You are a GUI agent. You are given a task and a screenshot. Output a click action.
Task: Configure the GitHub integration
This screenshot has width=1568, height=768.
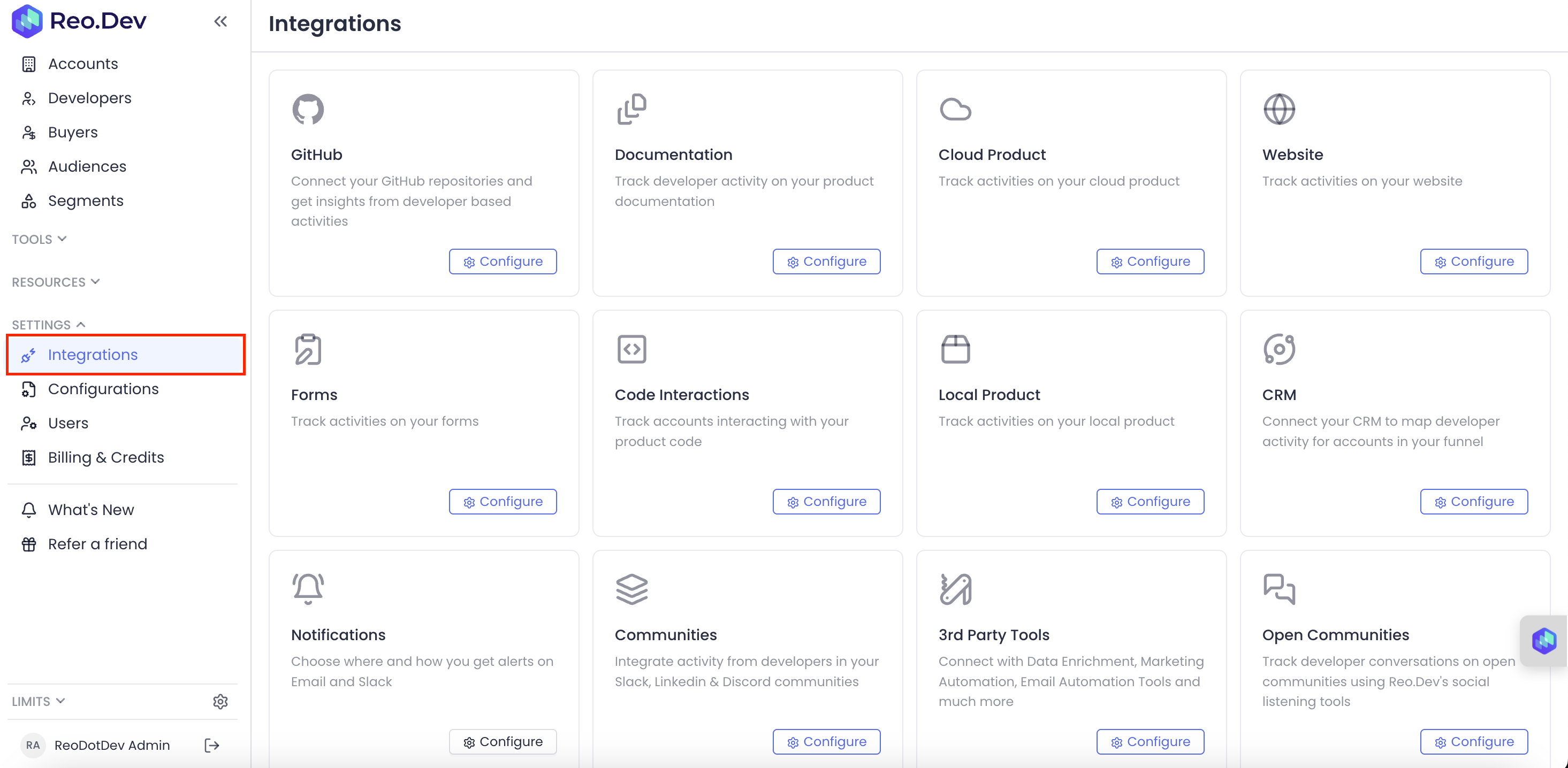coord(503,262)
